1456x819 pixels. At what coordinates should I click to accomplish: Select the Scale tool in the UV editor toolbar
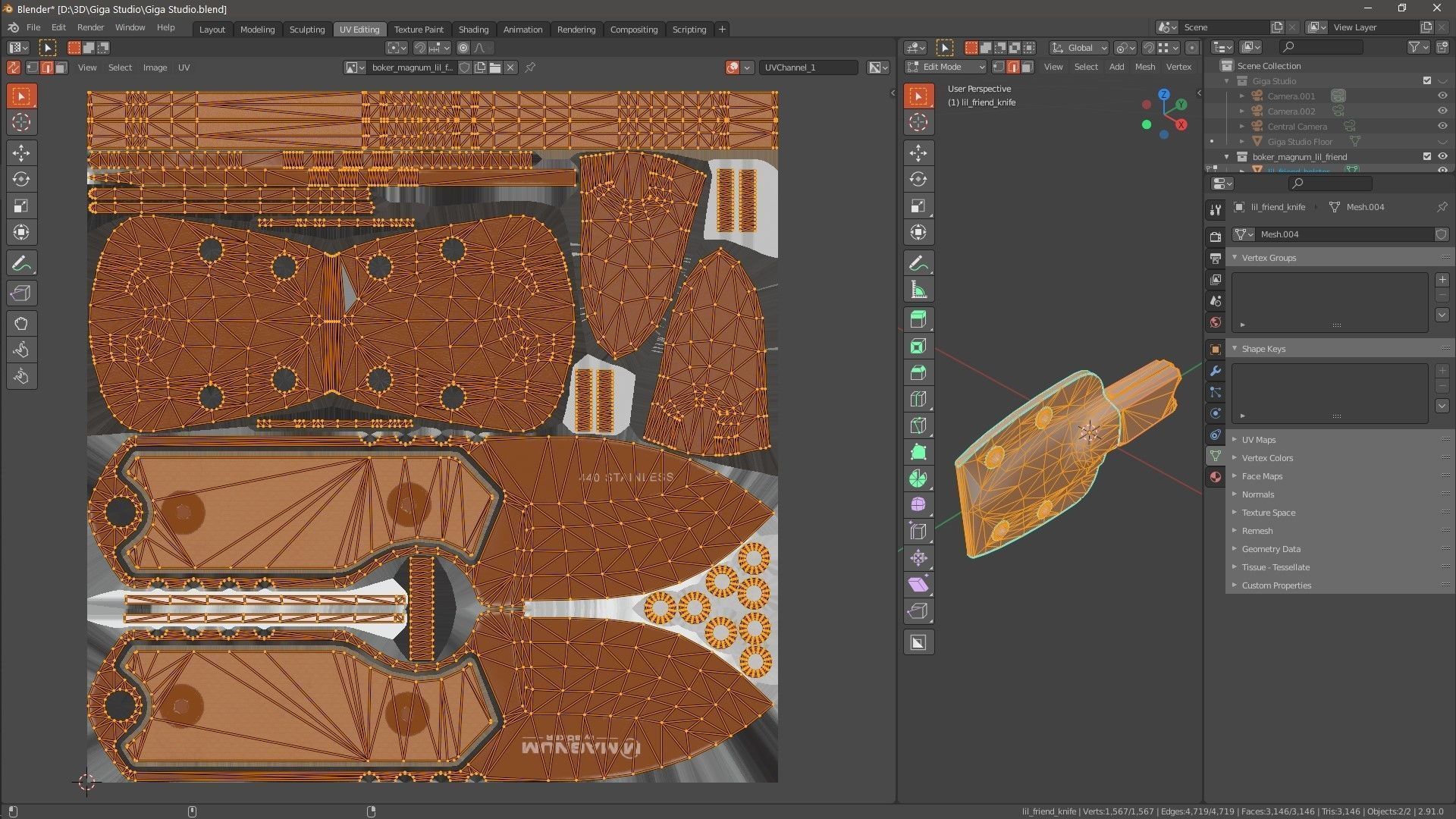(21, 206)
